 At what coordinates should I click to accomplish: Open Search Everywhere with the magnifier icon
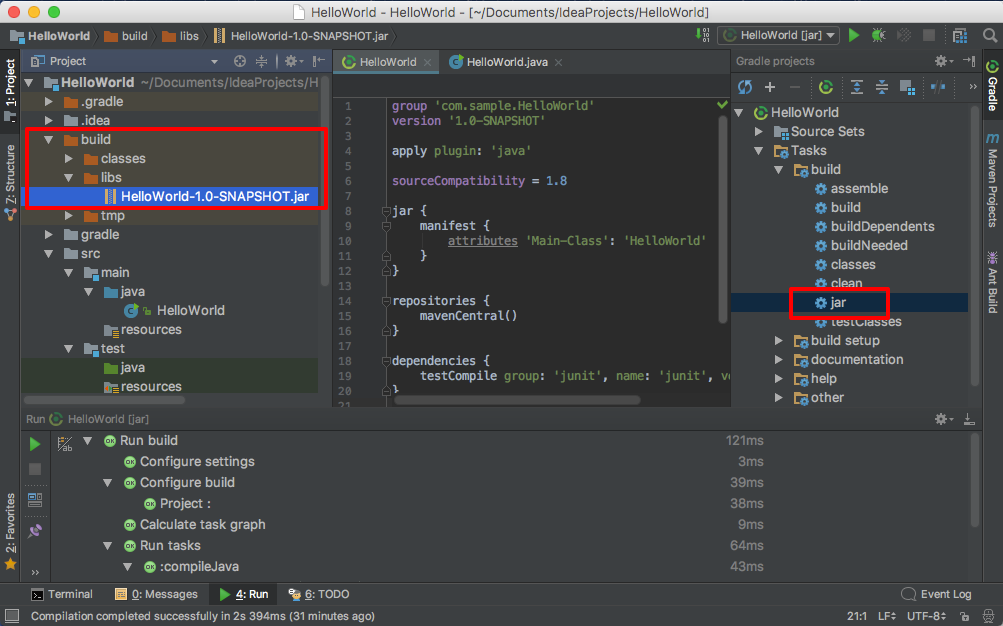point(990,34)
